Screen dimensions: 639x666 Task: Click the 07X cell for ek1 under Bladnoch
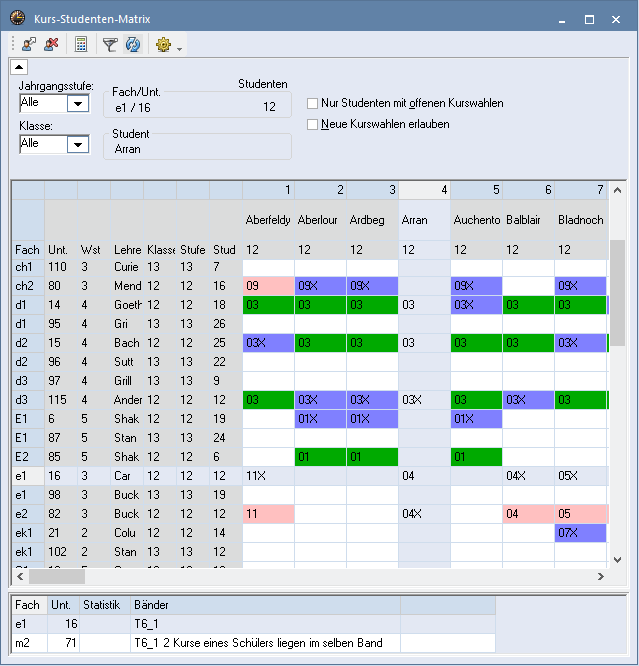point(581,533)
